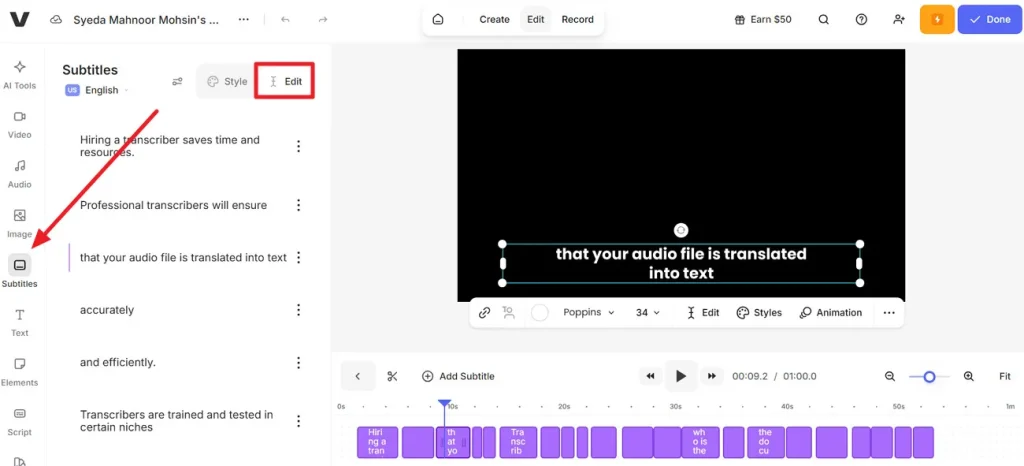Click the invite collaborator icon
The image size is (1024, 466).
[x=899, y=20]
